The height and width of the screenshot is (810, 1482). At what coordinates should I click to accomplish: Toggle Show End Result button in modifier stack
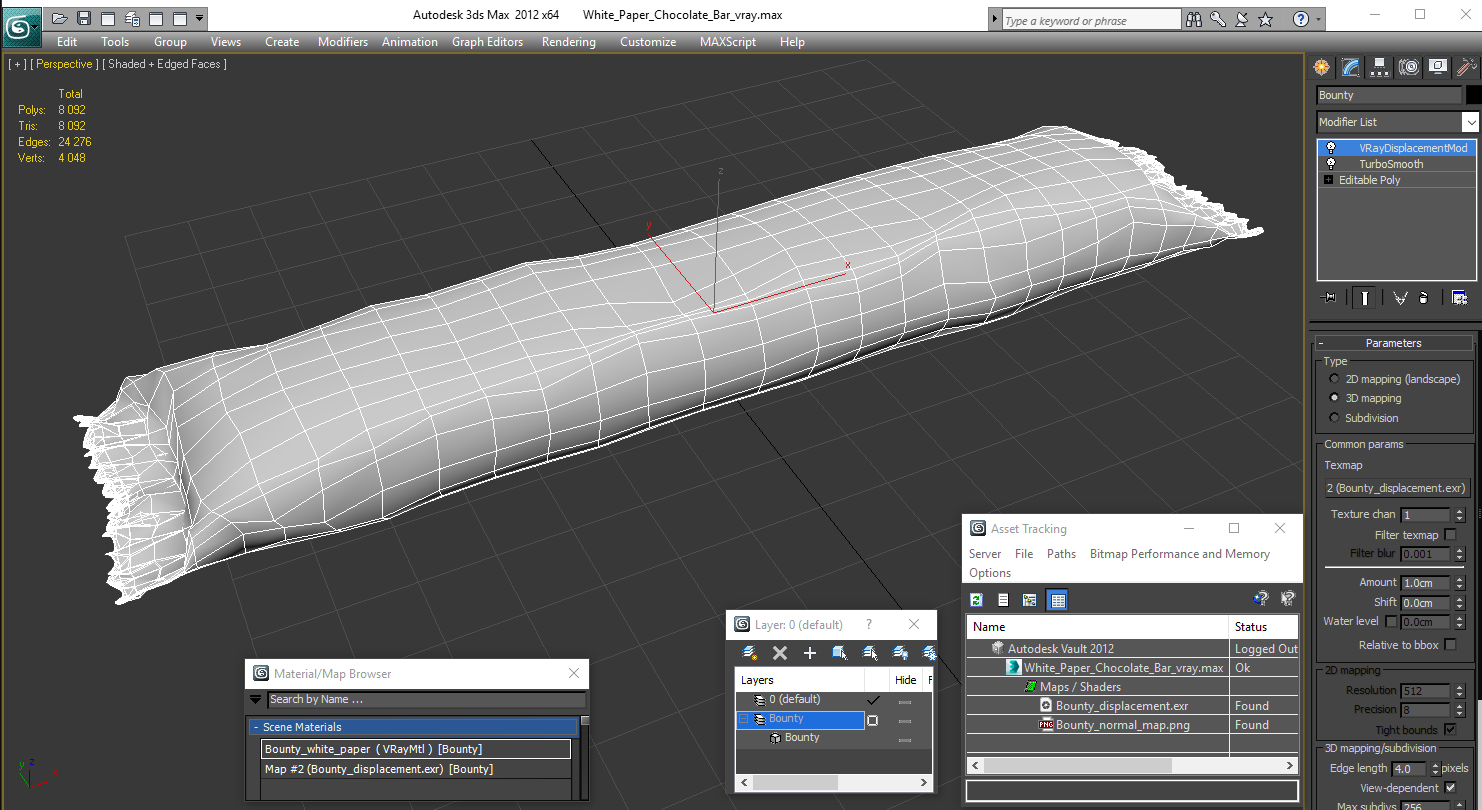click(x=1365, y=298)
